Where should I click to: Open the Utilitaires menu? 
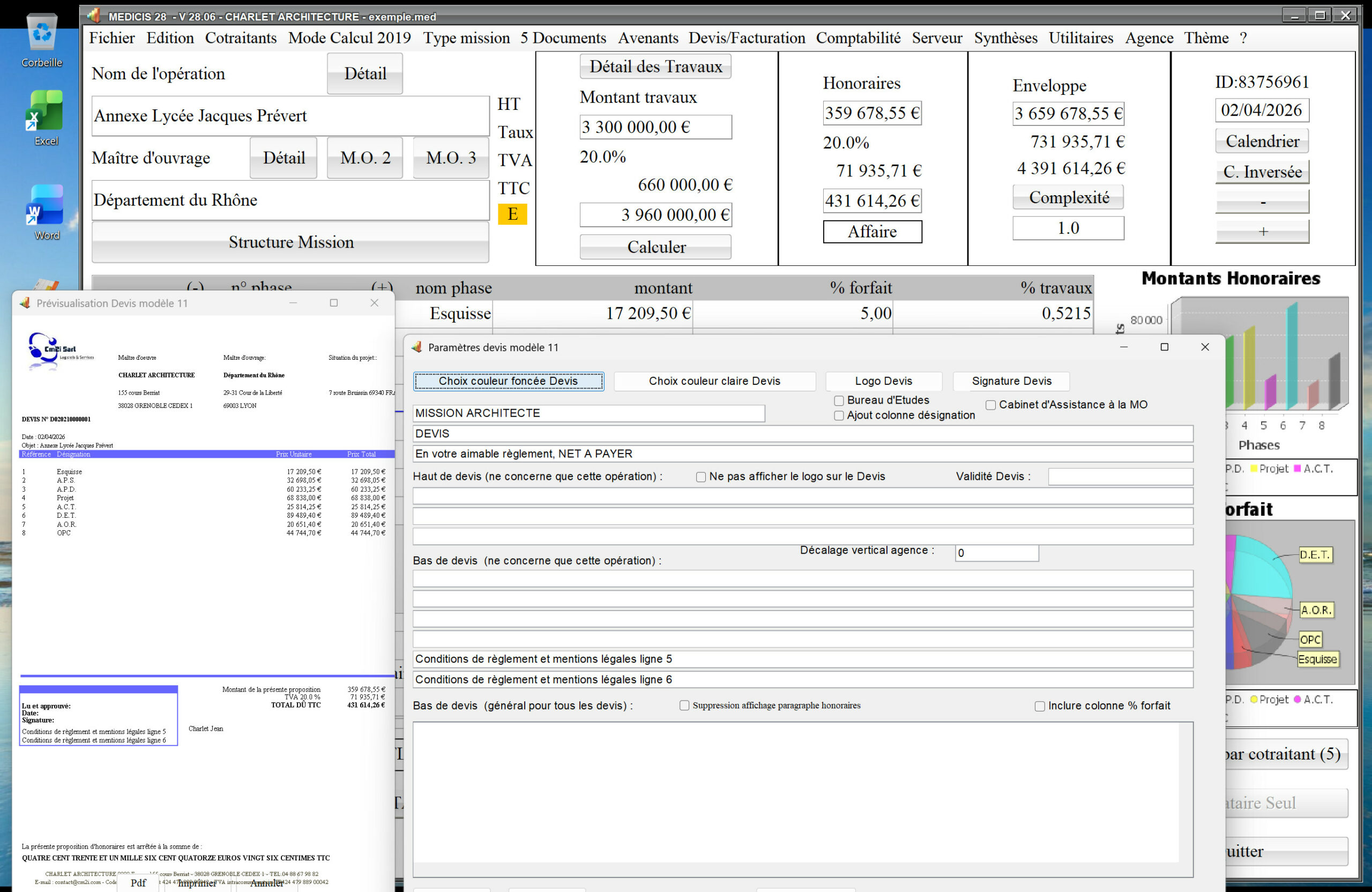(x=1081, y=38)
